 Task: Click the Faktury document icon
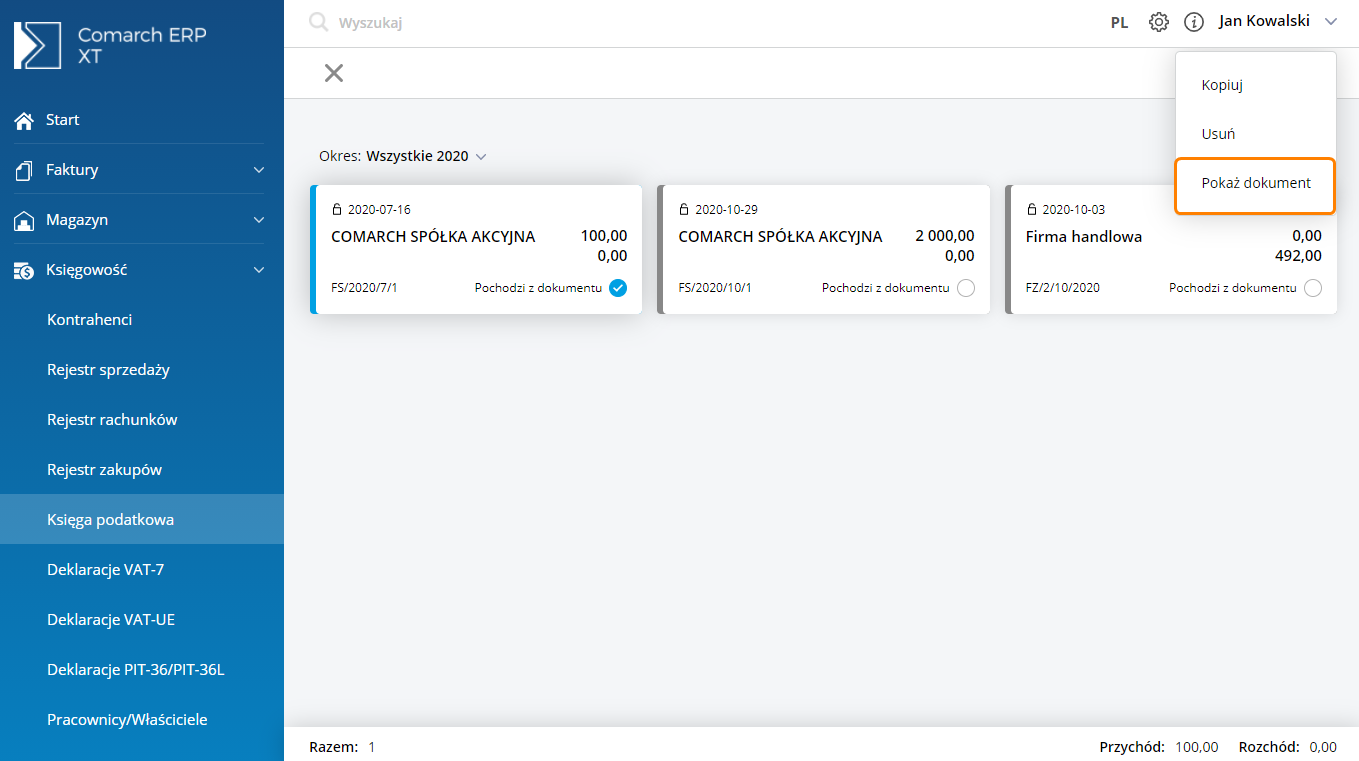(24, 171)
